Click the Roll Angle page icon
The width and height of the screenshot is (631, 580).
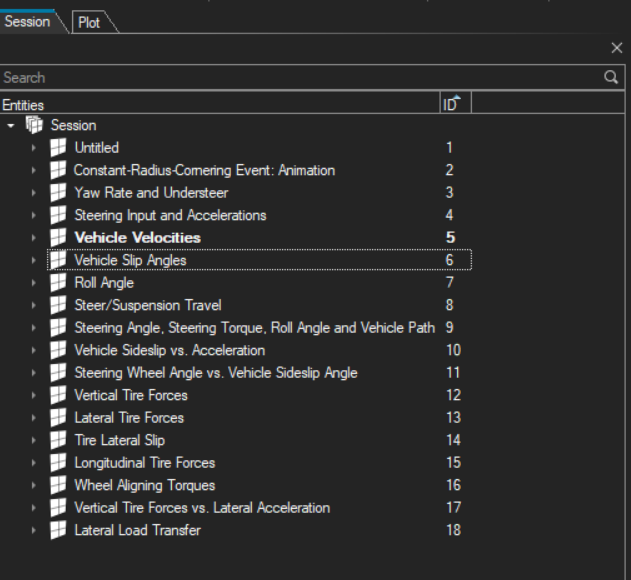(x=58, y=283)
